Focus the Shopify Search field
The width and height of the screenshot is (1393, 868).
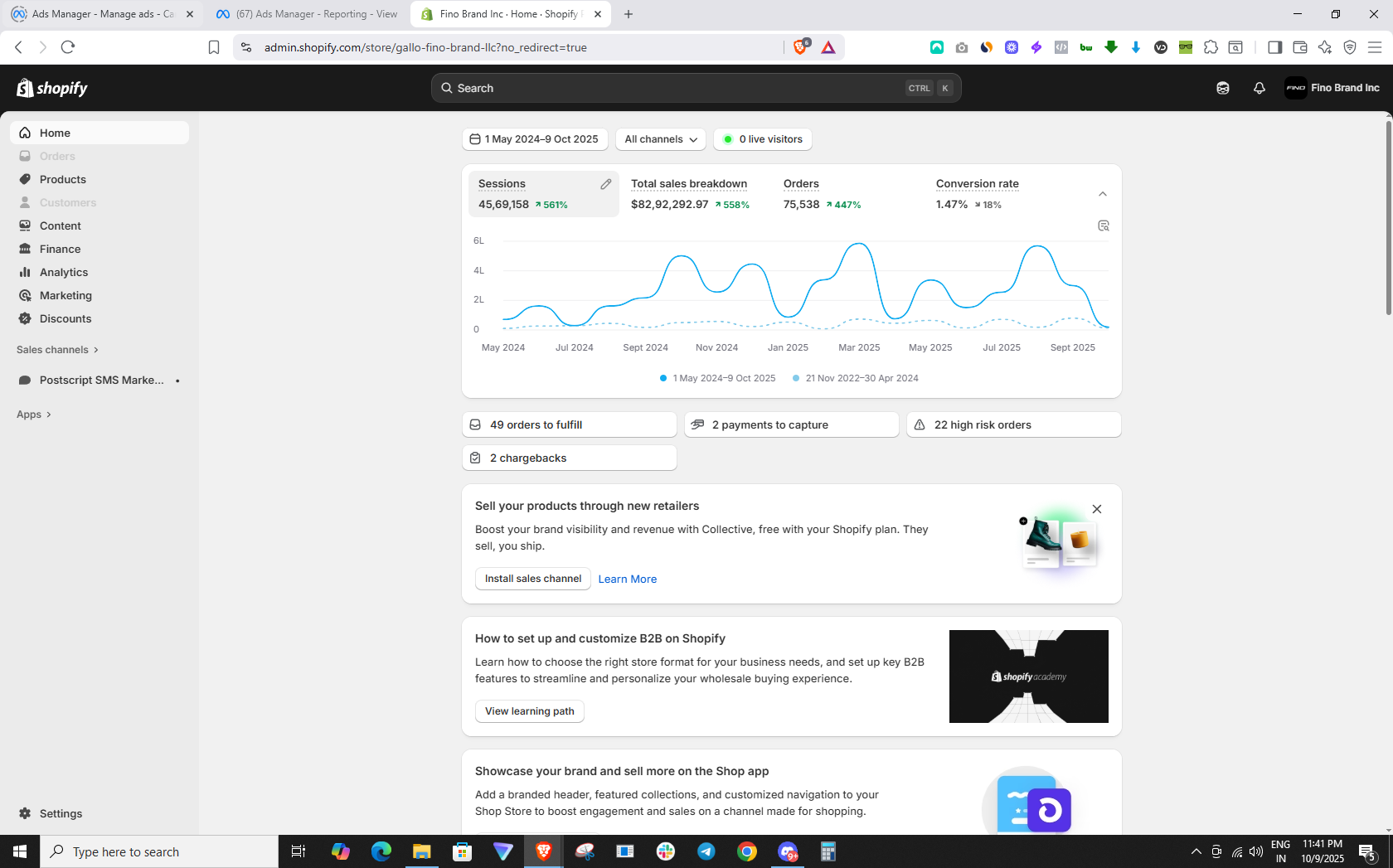click(696, 88)
